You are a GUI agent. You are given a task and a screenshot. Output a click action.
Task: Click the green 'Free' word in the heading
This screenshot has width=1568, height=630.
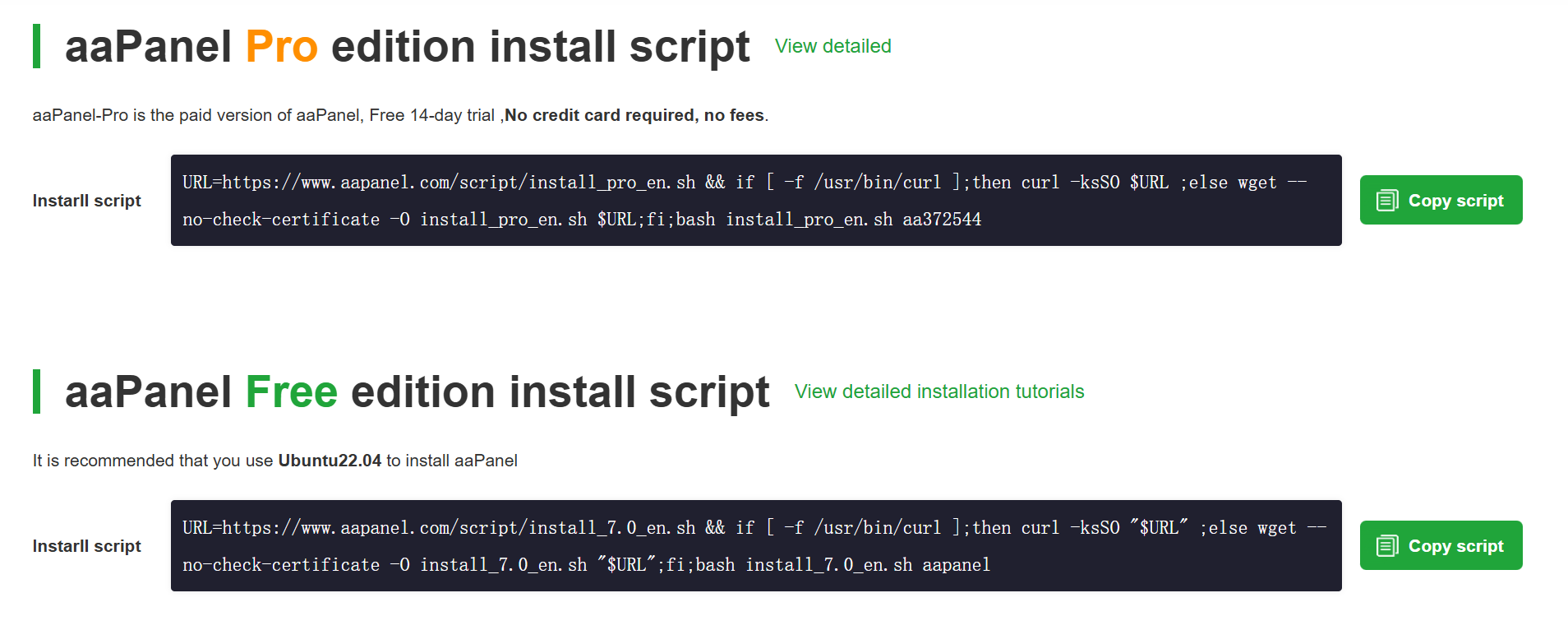point(291,392)
